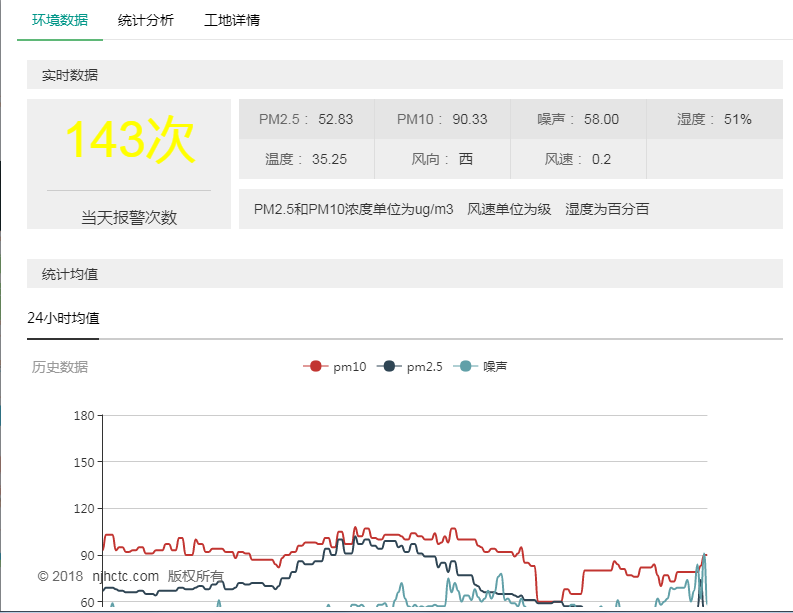
Task: Select the 温度 35.25 reading
Action: tap(306, 159)
